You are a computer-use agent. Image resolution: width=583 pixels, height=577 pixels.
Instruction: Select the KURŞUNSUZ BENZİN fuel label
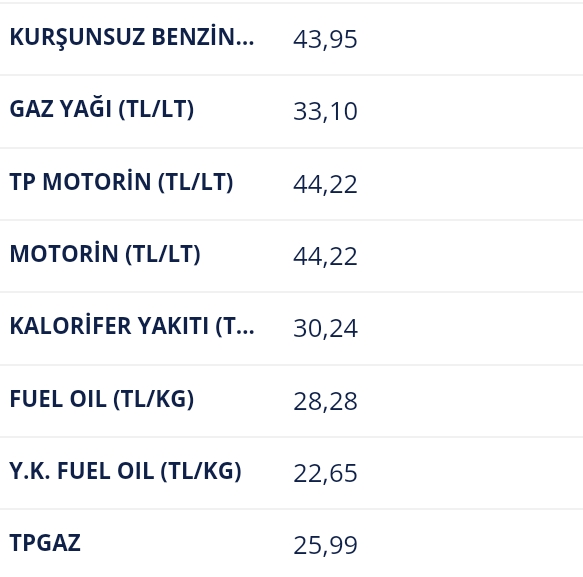click(132, 37)
